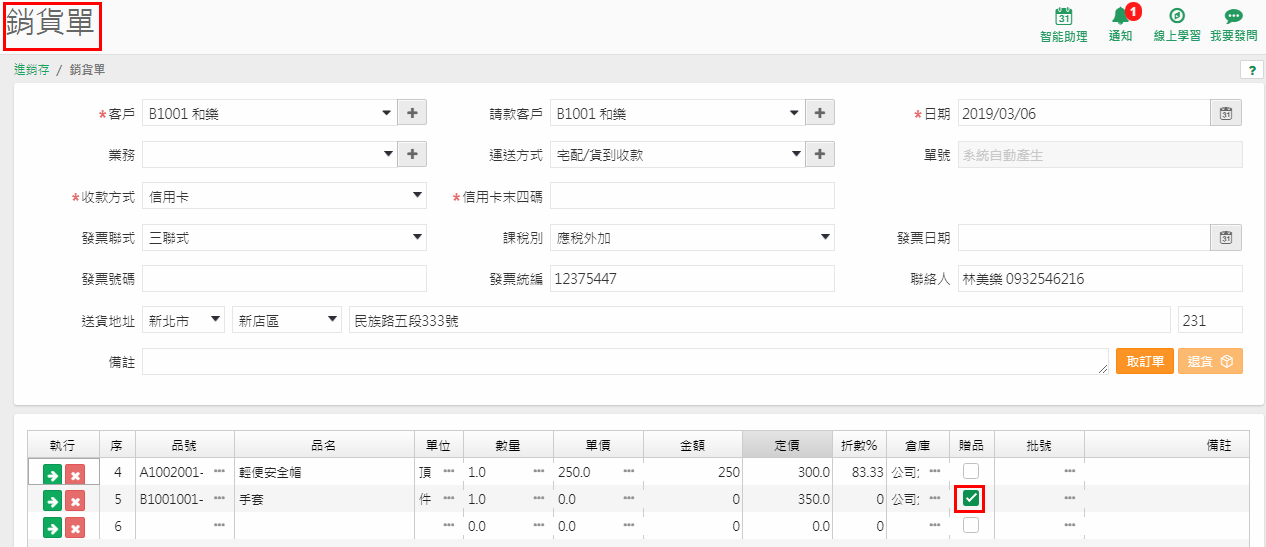This screenshot has height=547, width=1266.
Task: Open 單位 lookup dots for 輕便安全帽 row
Action: point(449,471)
